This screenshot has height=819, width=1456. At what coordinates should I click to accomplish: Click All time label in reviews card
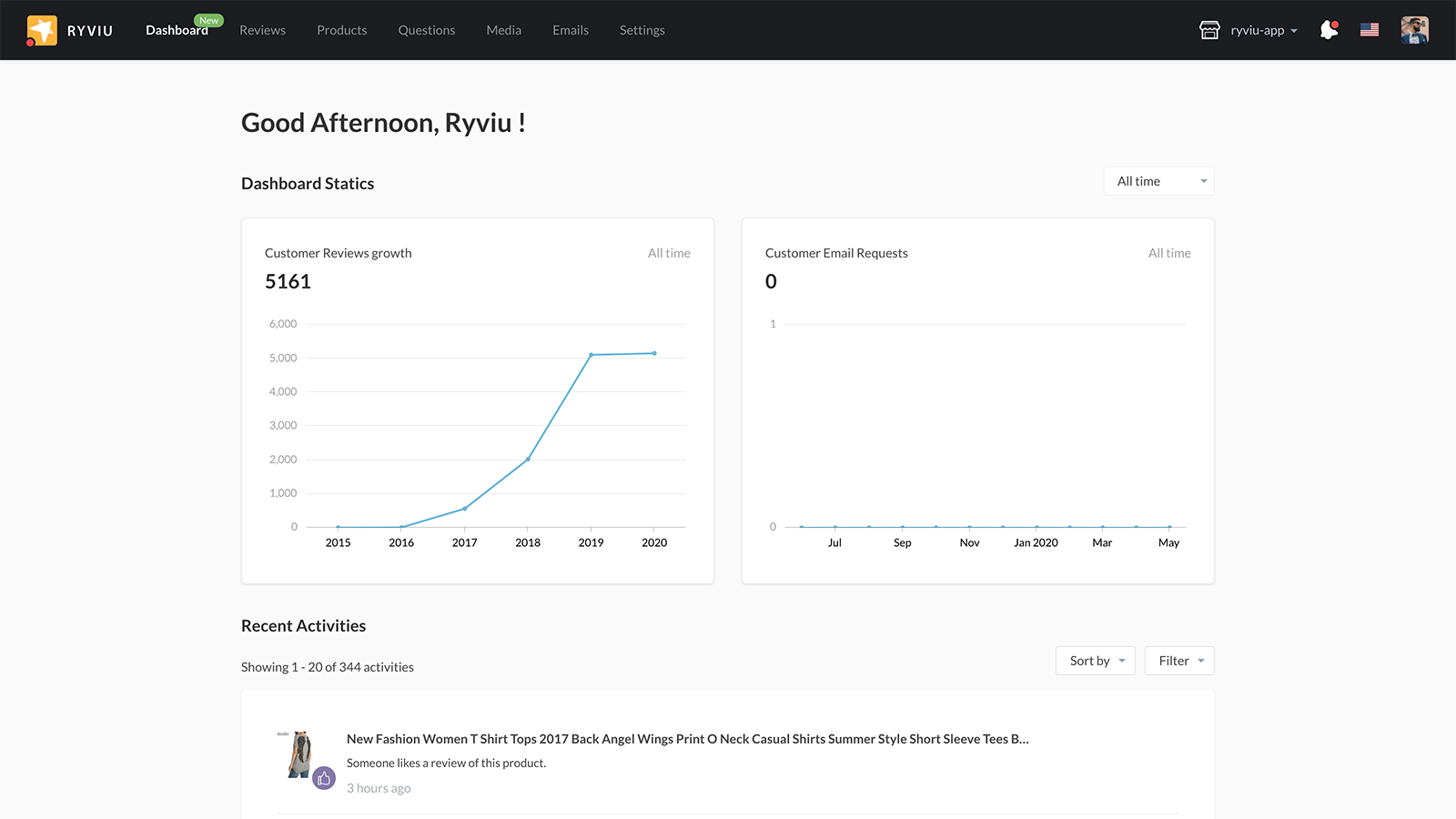click(x=669, y=253)
